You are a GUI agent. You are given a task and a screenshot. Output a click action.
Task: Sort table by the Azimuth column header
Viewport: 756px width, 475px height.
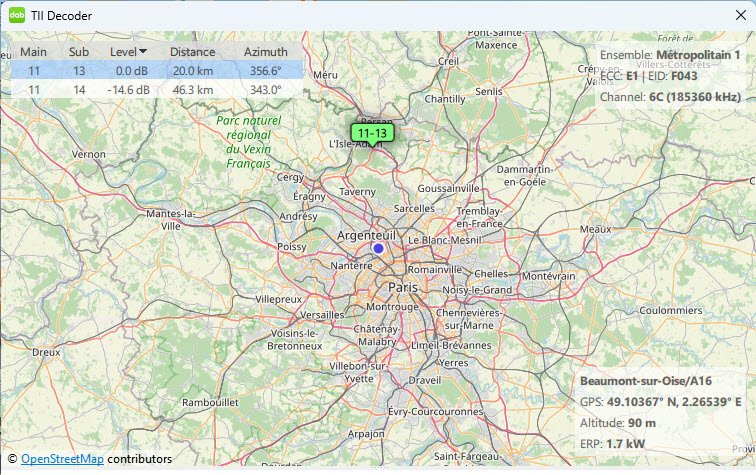point(266,52)
